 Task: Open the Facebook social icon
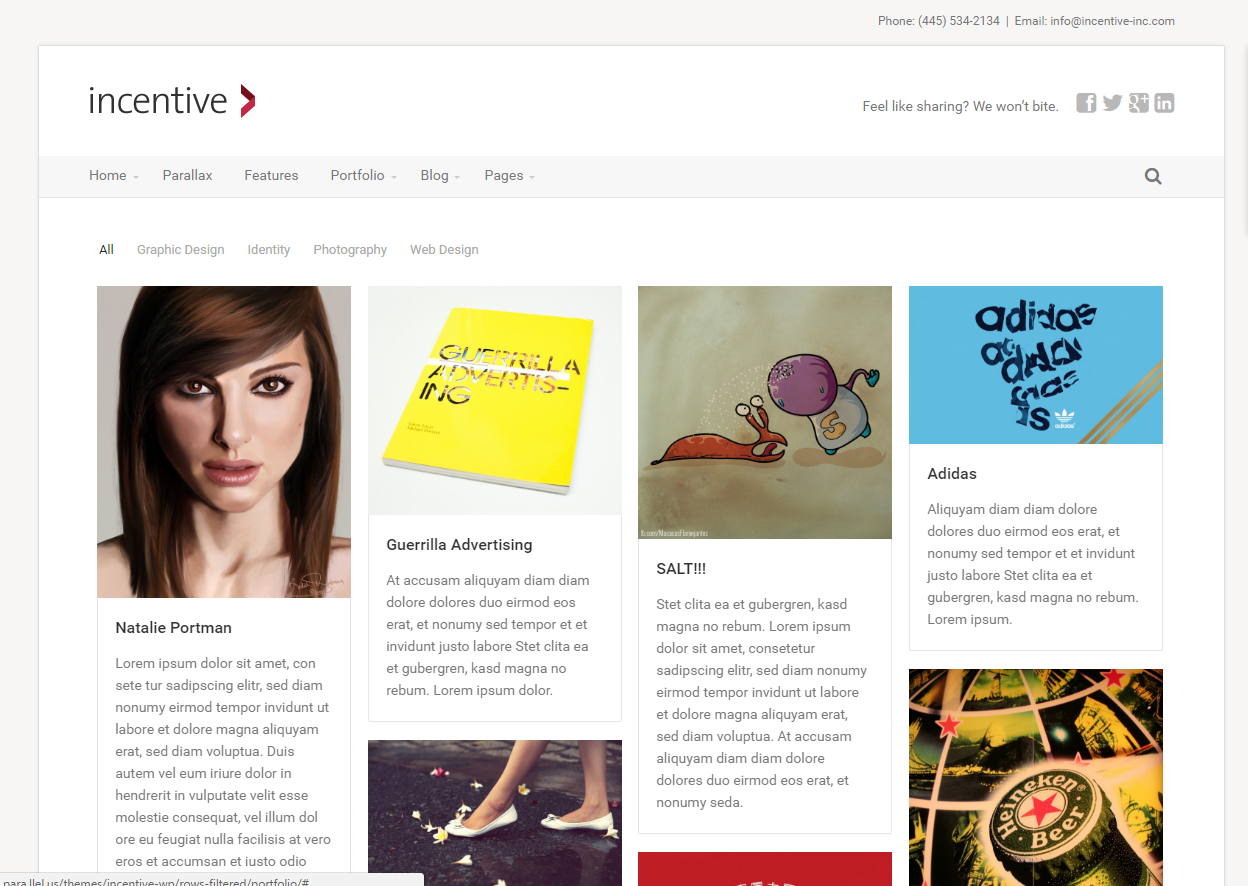point(1086,103)
